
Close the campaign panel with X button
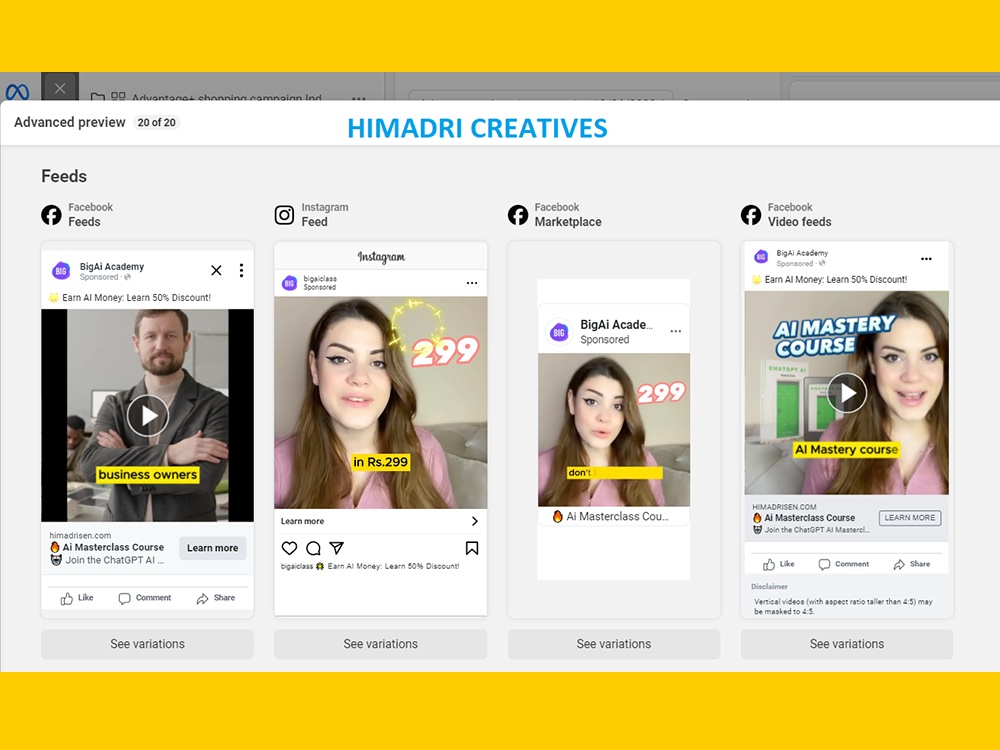[x=60, y=88]
